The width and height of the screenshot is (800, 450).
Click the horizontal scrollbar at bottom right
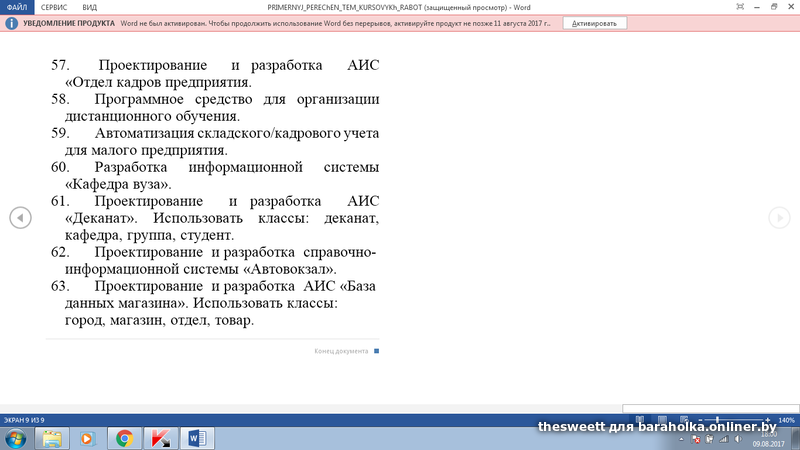[x=711, y=409]
